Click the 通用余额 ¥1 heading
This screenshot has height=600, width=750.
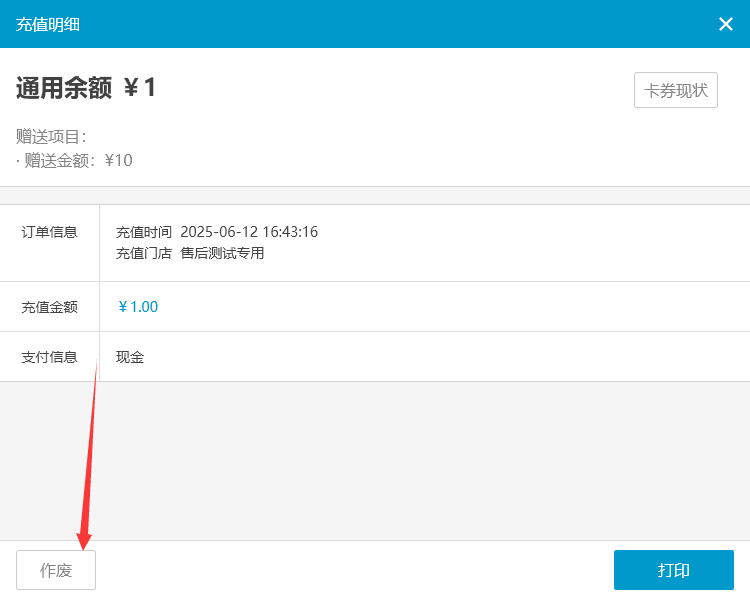[x=86, y=88]
